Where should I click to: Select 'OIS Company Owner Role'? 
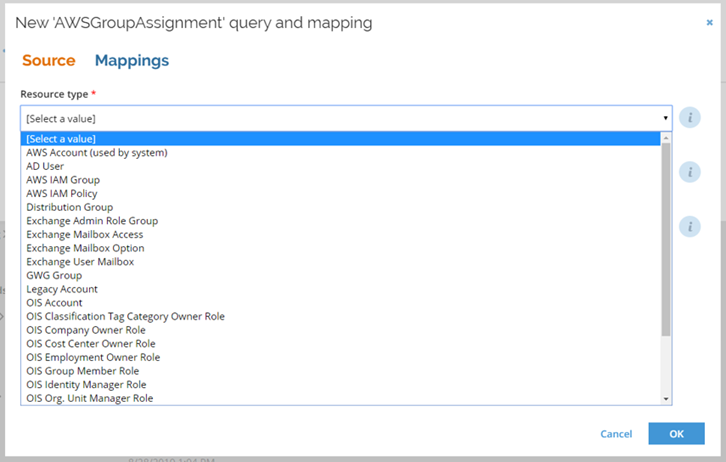point(341,330)
